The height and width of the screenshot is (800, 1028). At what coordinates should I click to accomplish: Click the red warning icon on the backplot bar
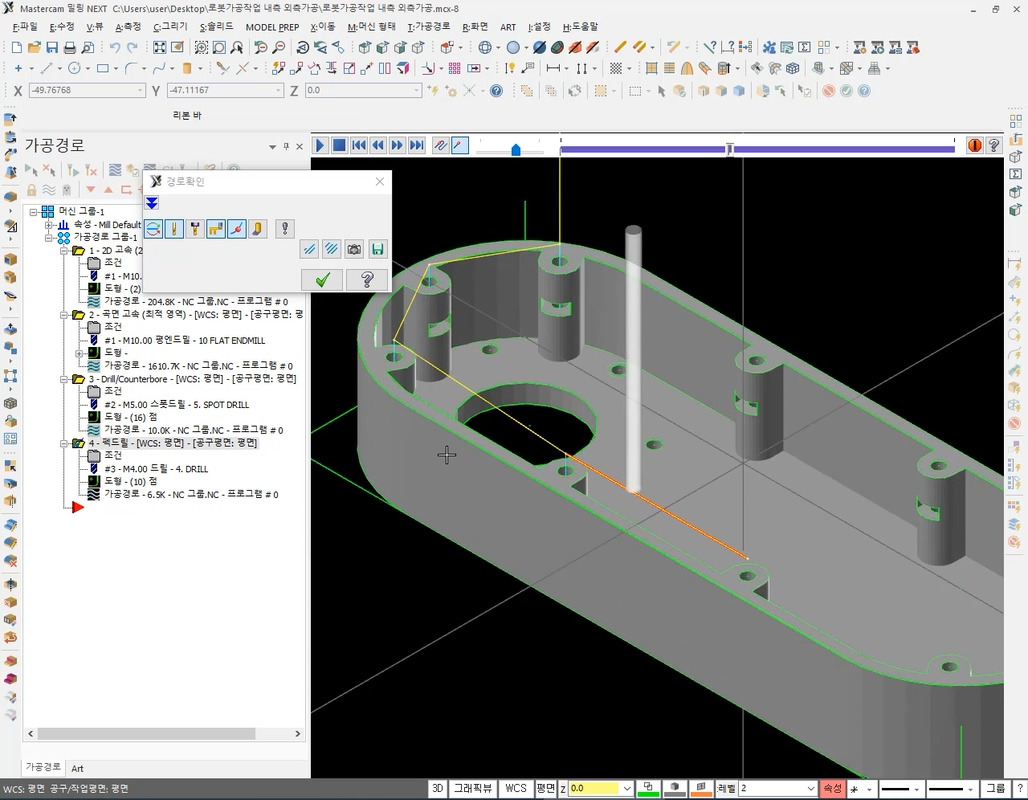974,145
